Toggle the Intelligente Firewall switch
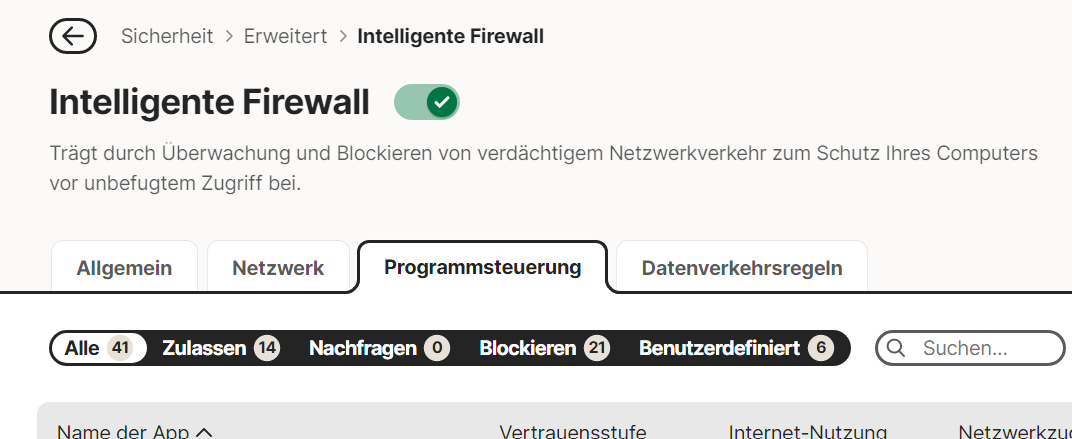Screen dimensions: 1072x439 pos(427,102)
